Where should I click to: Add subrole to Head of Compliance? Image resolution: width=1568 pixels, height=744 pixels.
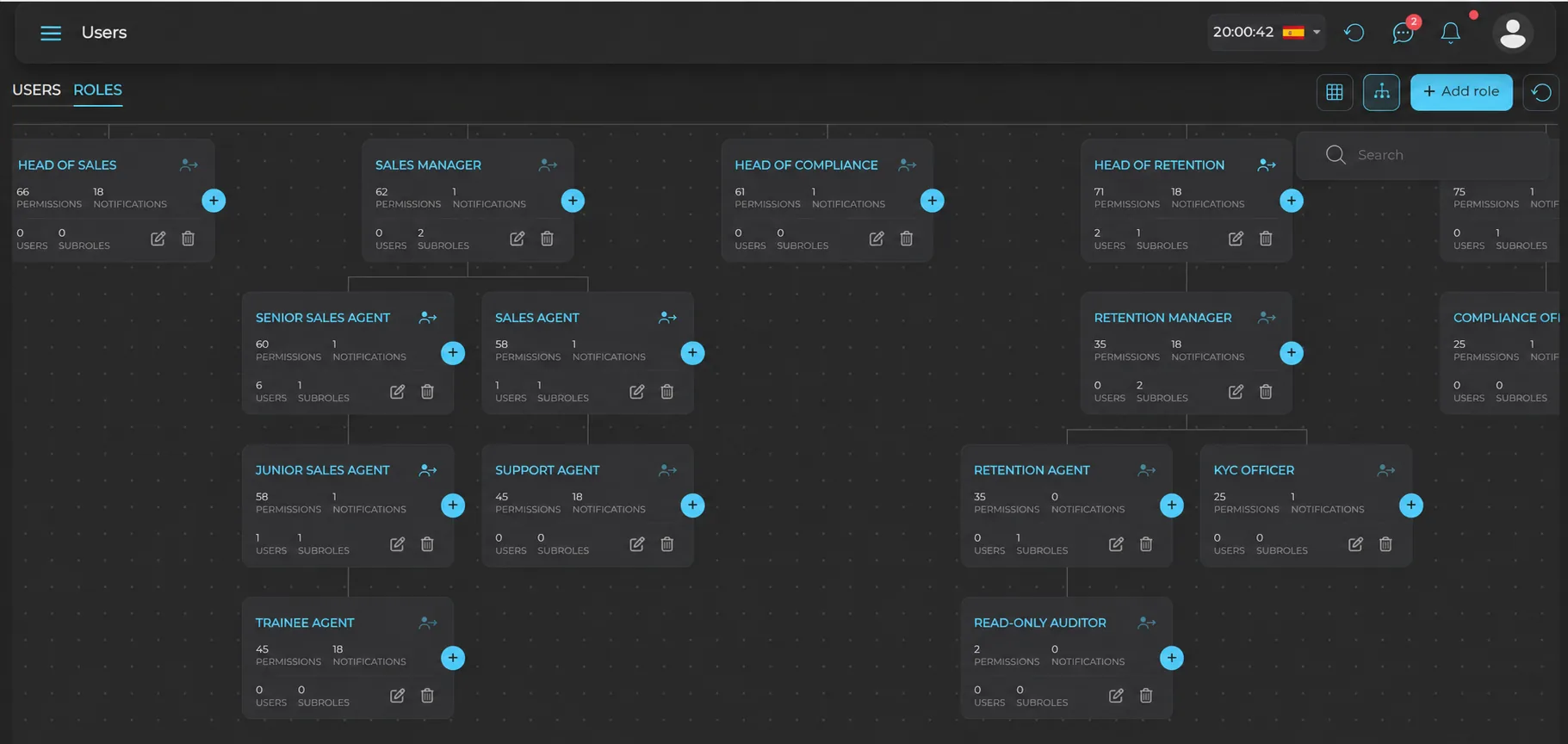point(932,201)
